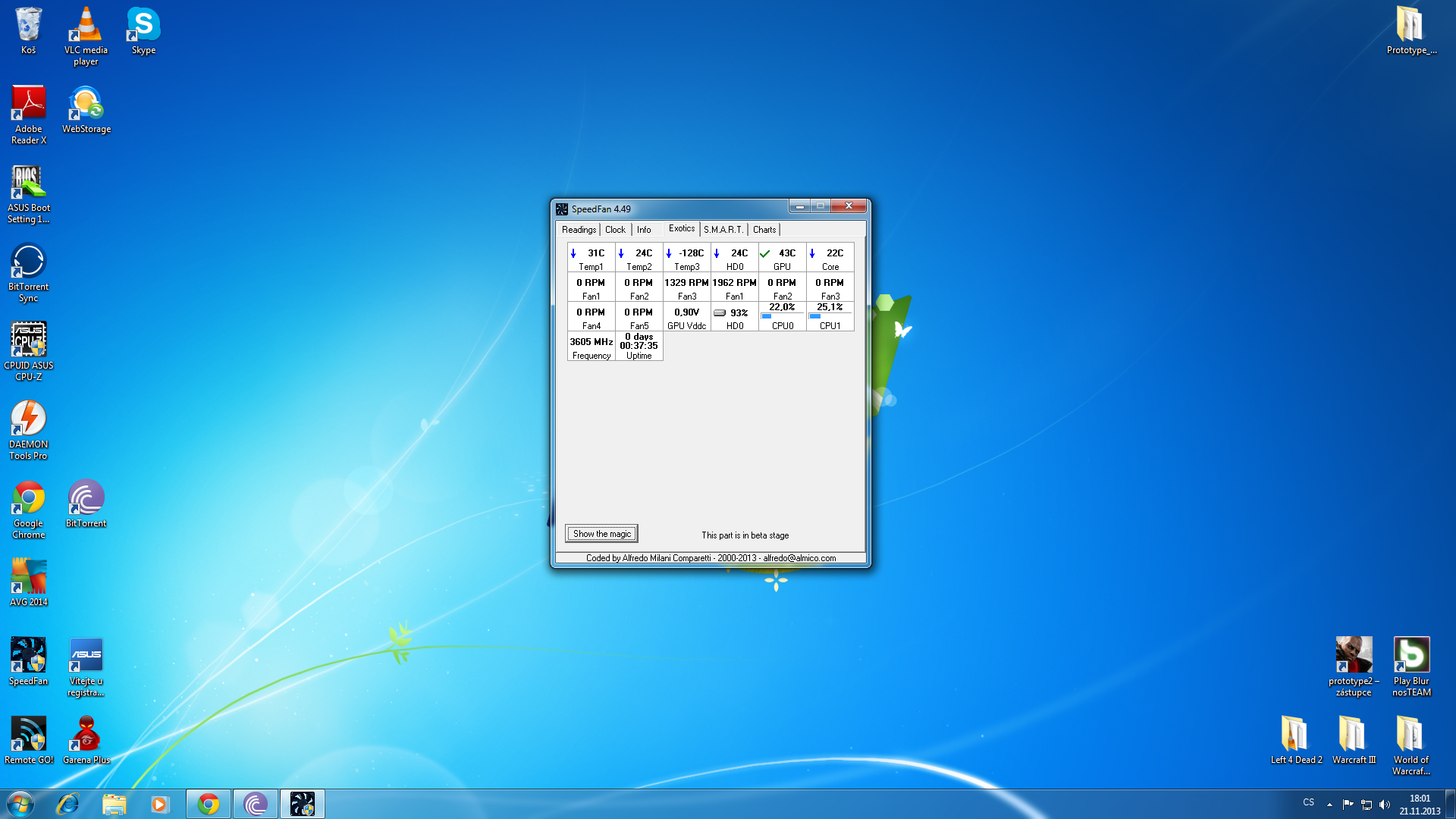This screenshot has height=819, width=1456.
Task: Switch to the Clock tab
Action: (x=615, y=230)
